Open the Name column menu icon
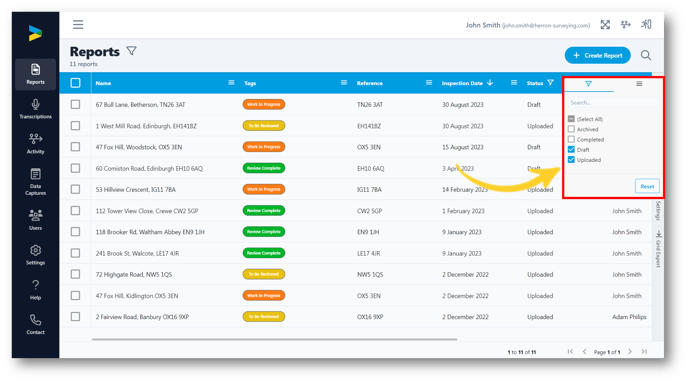 coord(231,82)
